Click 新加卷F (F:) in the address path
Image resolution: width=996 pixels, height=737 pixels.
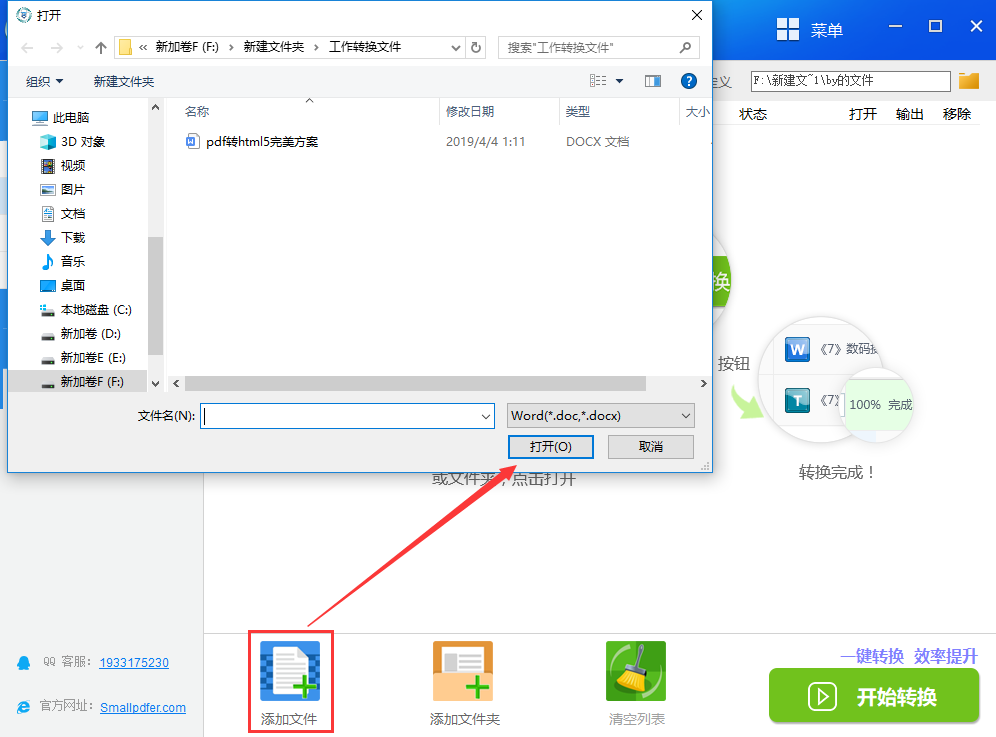(x=187, y=47)
